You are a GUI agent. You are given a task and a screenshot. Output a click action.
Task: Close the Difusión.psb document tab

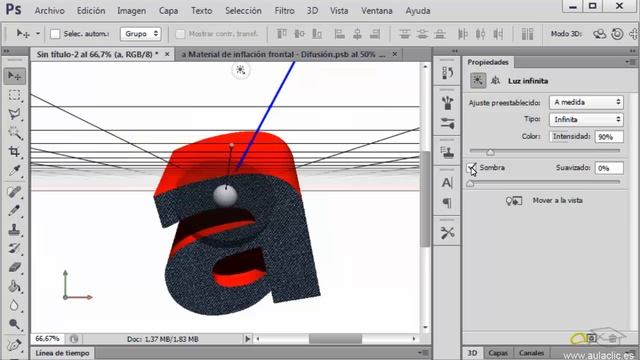395,54
